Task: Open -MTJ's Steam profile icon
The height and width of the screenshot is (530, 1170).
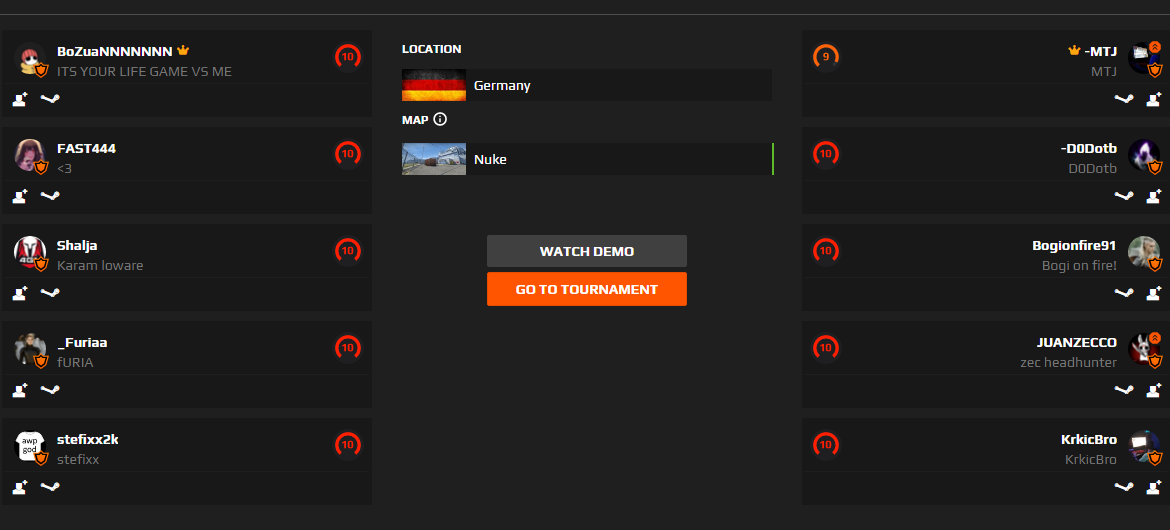Action: pyautogui.click(x=1124, y=99)
